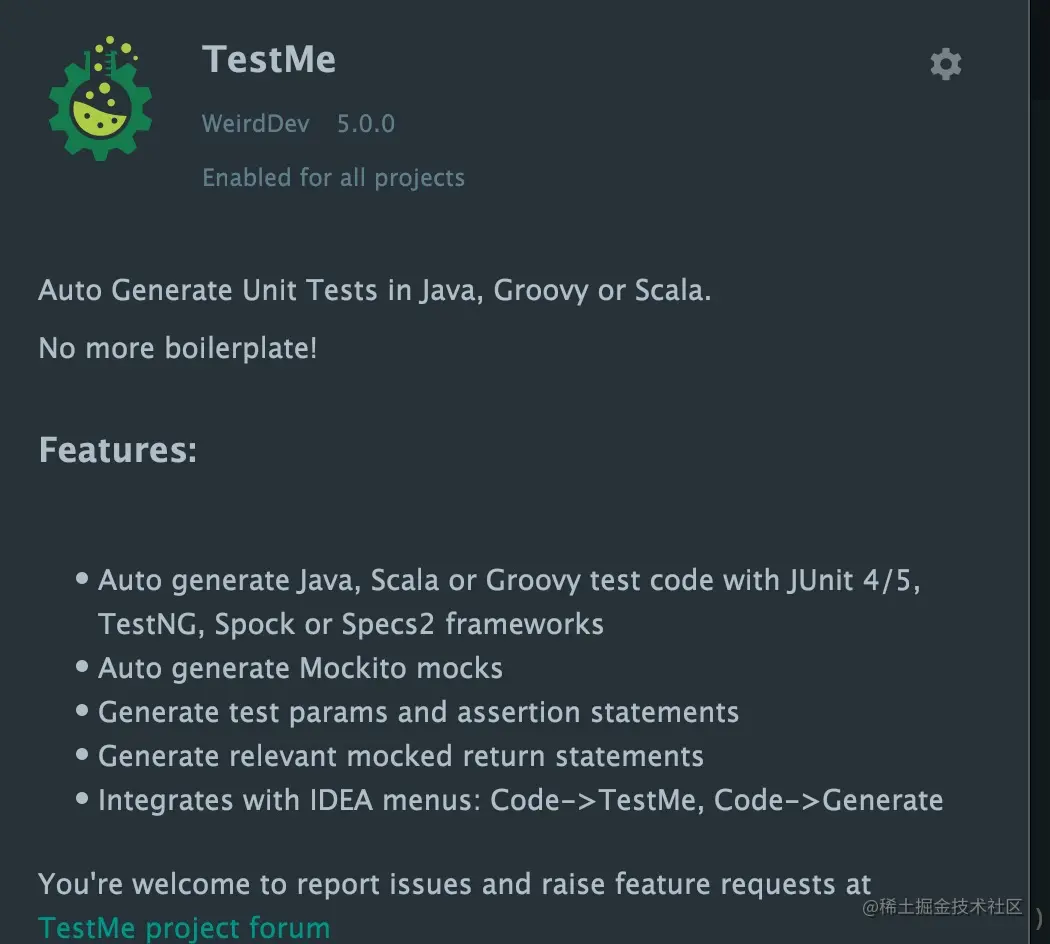The image size is (1050, 944).
Task: Click the 5.0.0 version number
Action: tap(365, 124)
